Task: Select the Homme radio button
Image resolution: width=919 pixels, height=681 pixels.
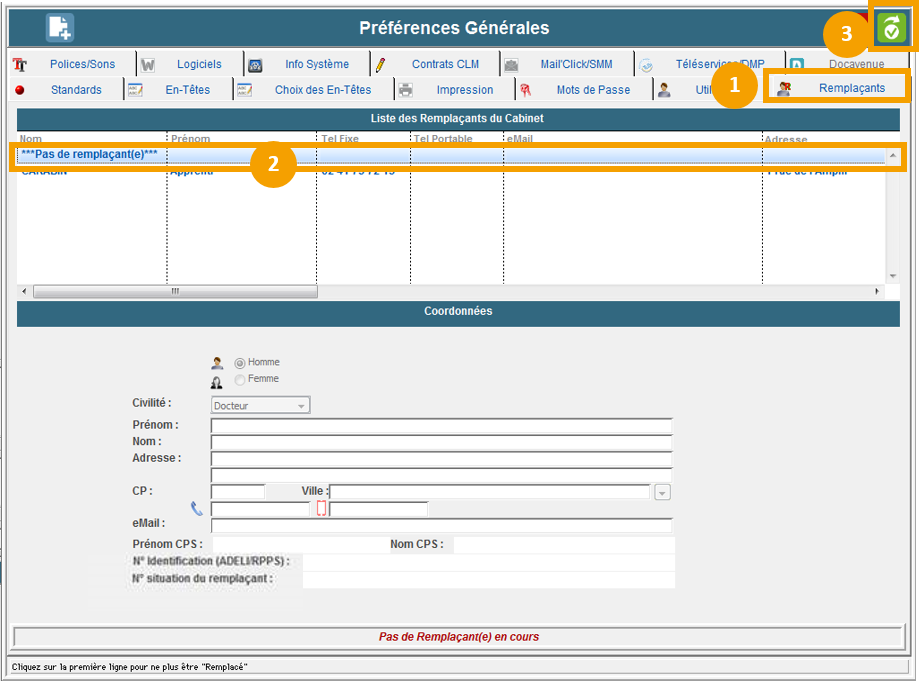Action: point(240,363)
